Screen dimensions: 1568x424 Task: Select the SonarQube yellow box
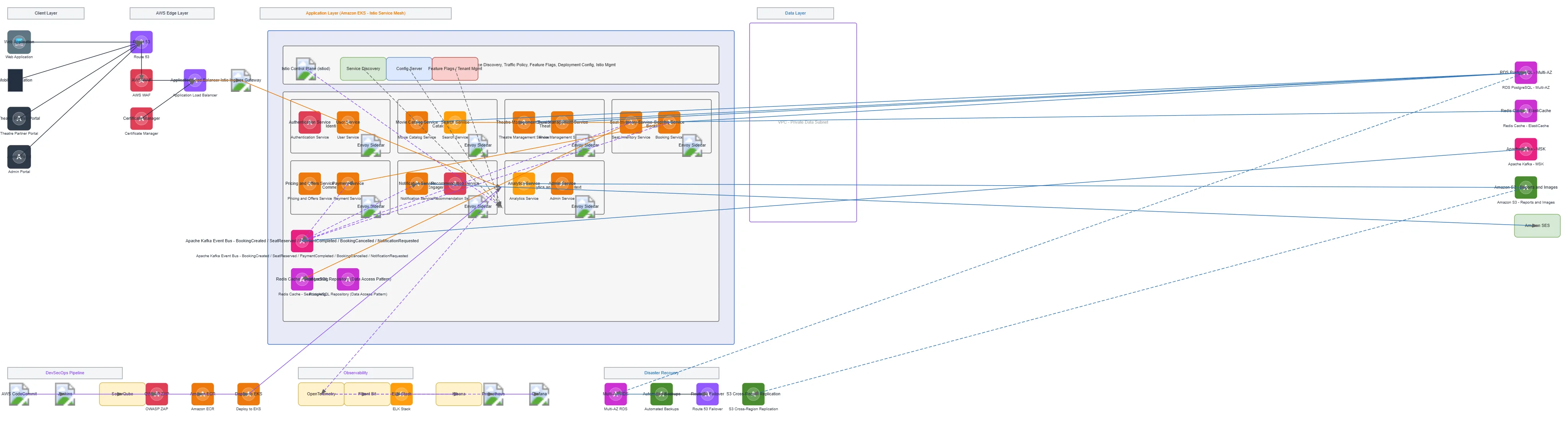pos(122,394)
